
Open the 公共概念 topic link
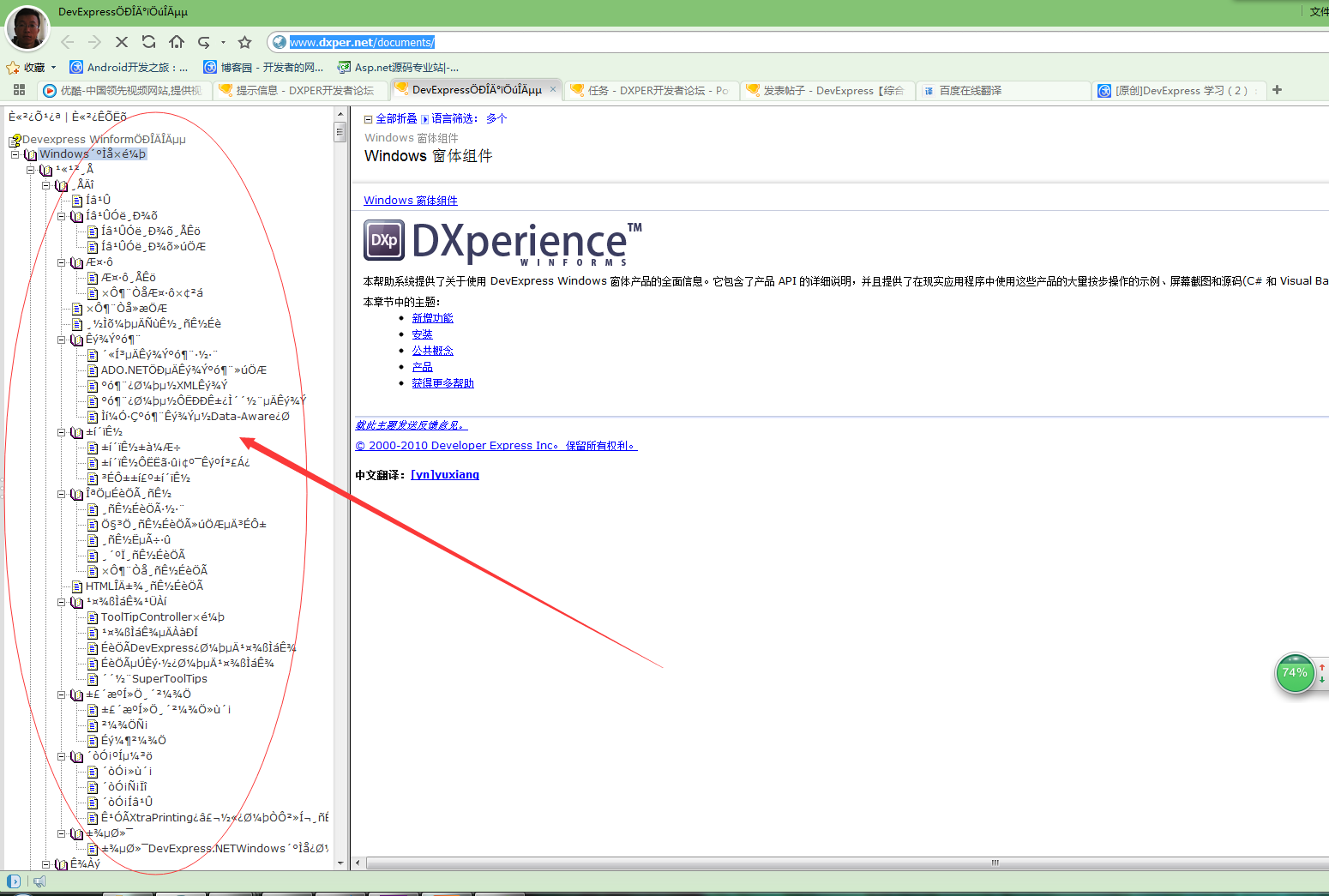[x=432, y=351]
